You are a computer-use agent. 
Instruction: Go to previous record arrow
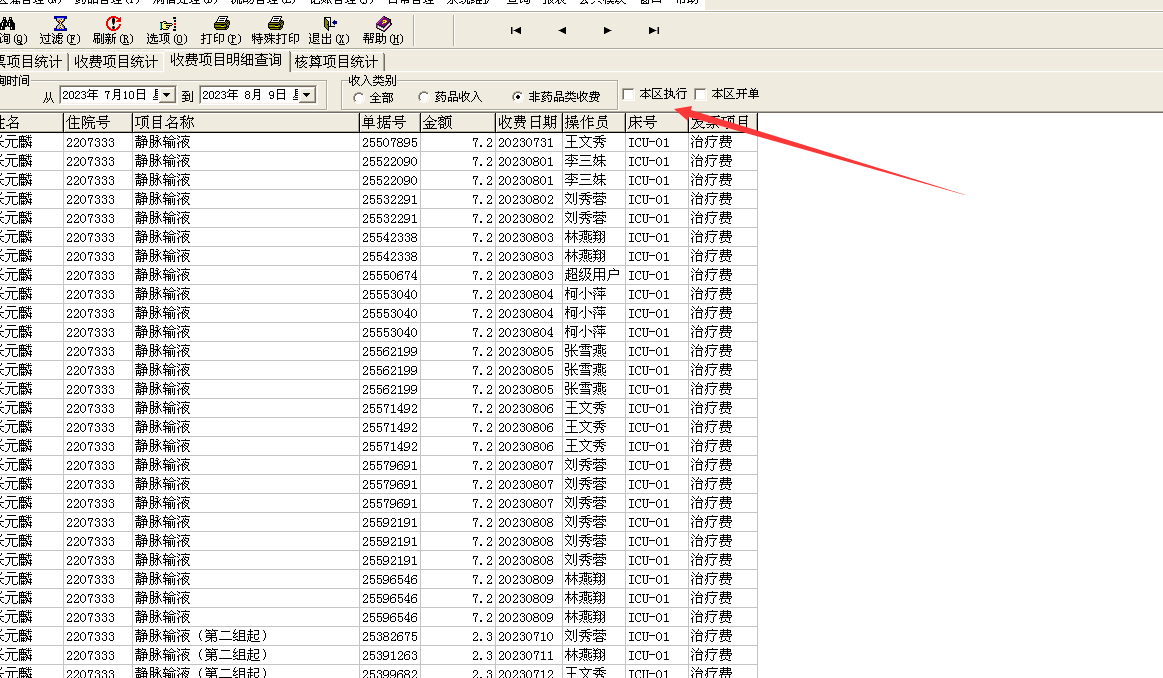tap(561, 30)
